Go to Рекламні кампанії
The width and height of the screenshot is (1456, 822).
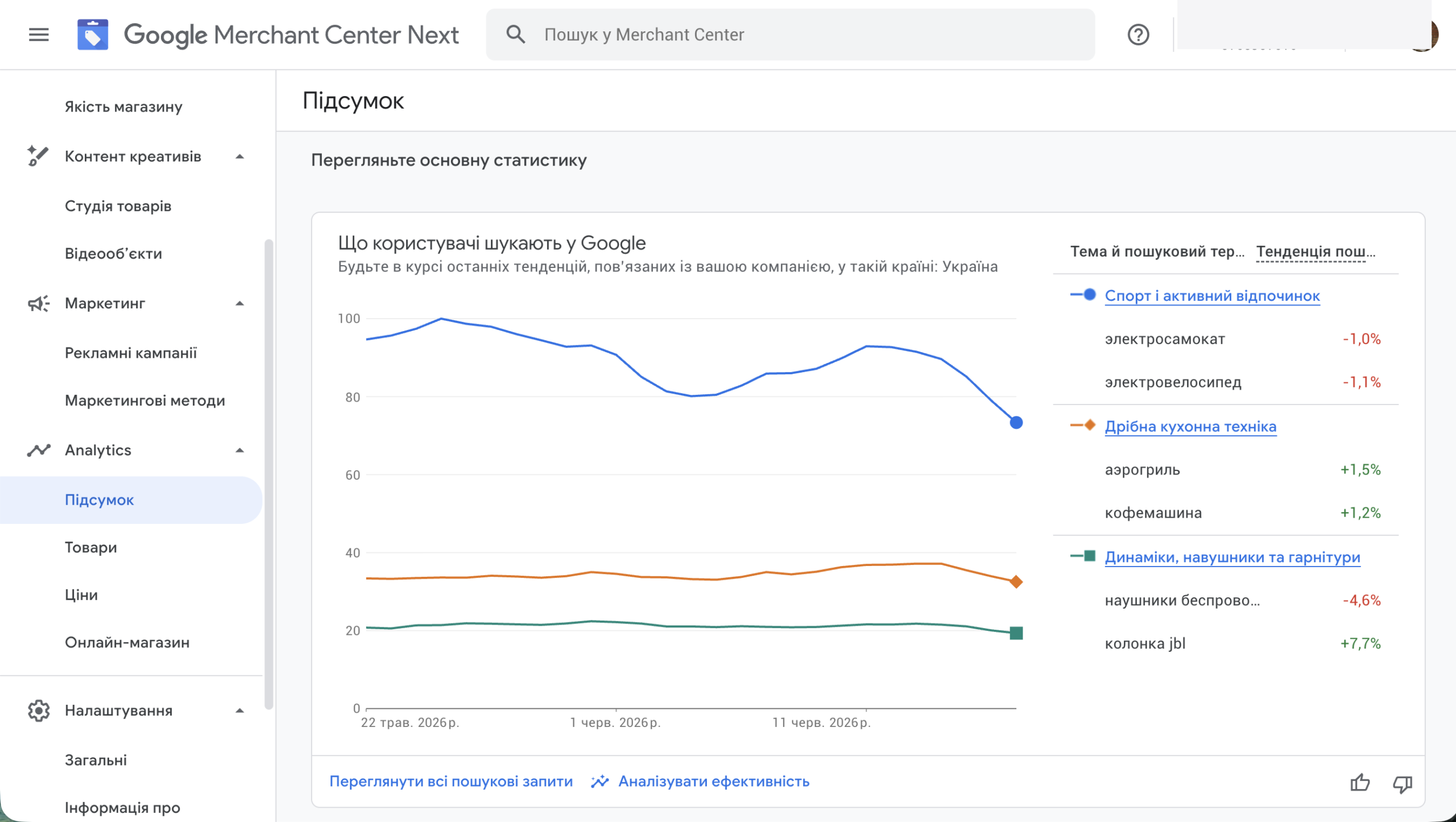click(130, 353)
